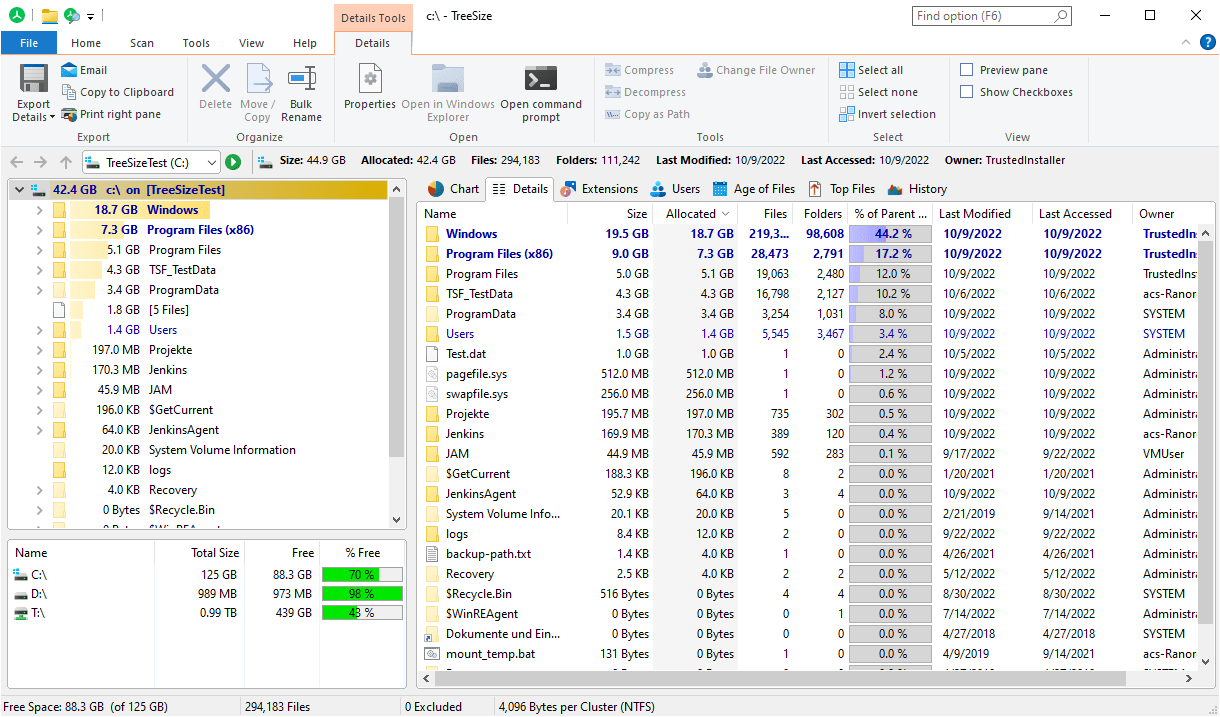Click the Email envelope icon
The image size is (1220, 717).
click(x=69, y=70)
